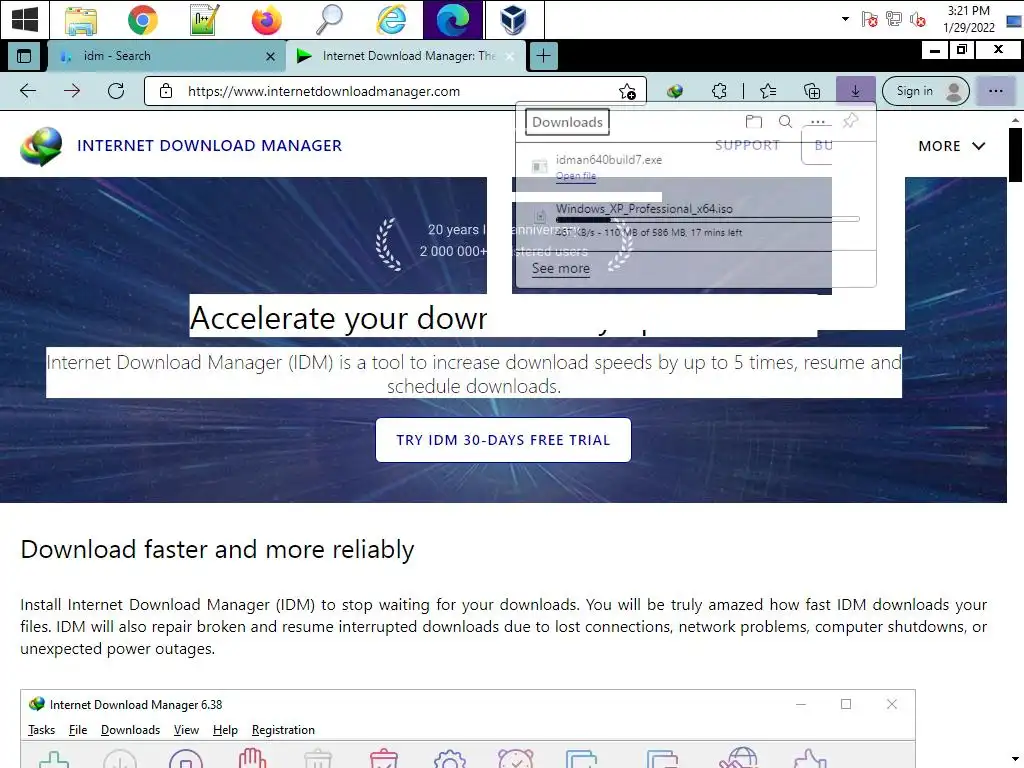The image size is (1024, 768).
Task: Go forward to the next page
Action: (72, 91)
